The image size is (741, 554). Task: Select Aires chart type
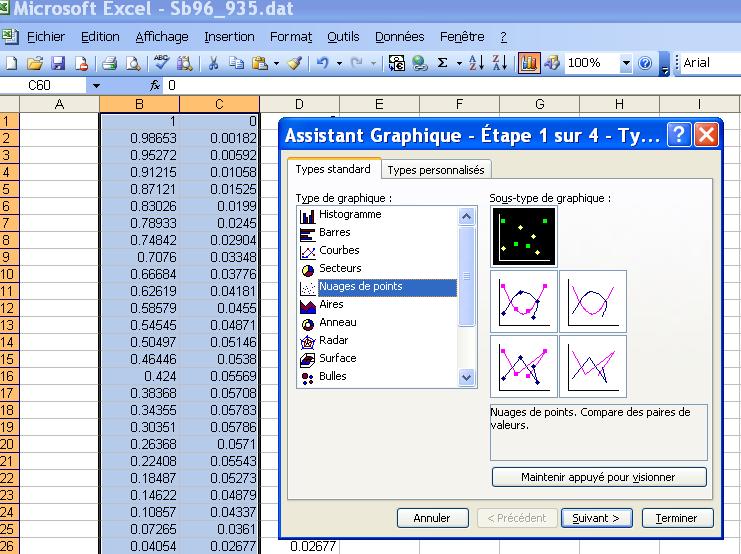[377, 304]
